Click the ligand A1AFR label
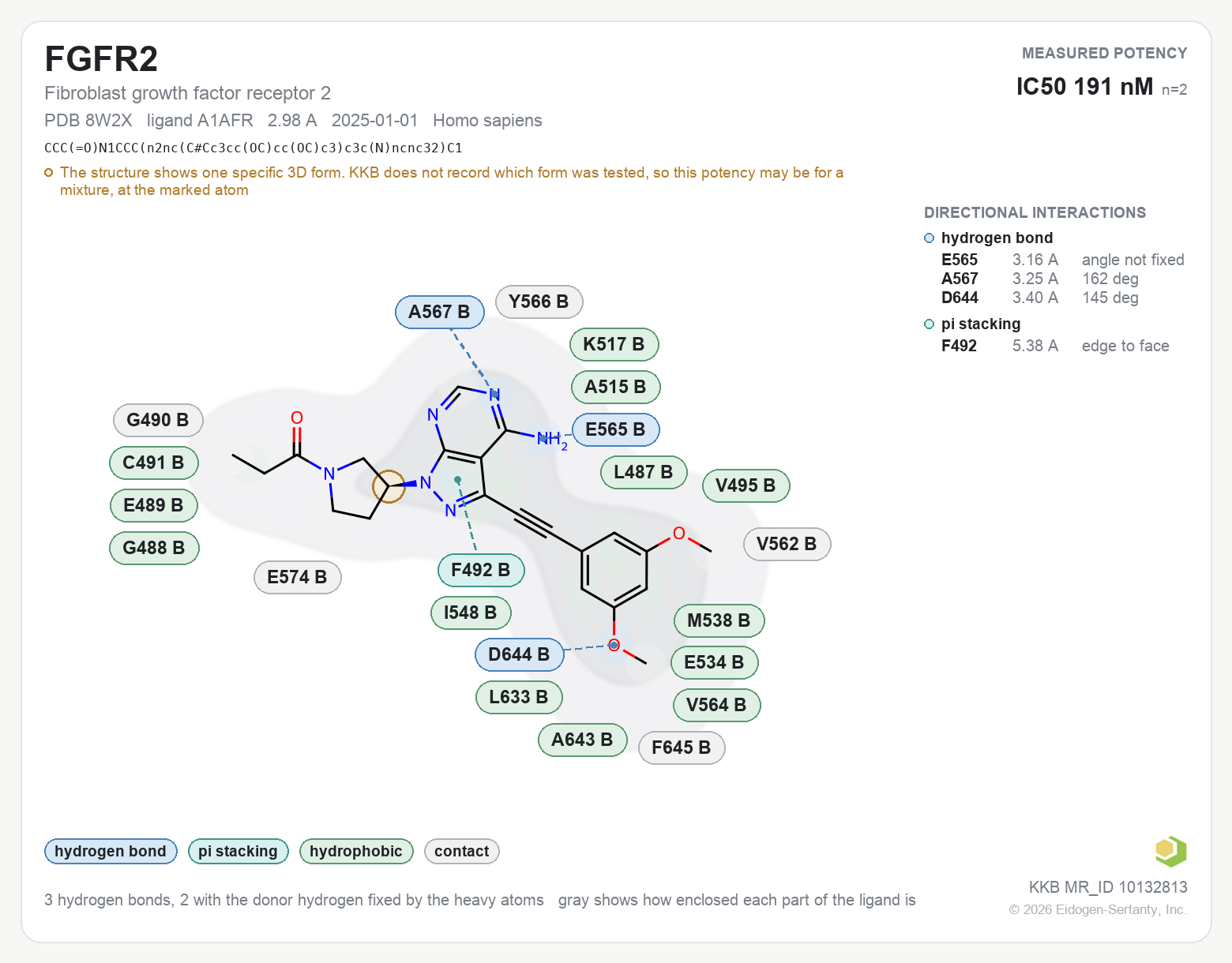 point(200,121)
